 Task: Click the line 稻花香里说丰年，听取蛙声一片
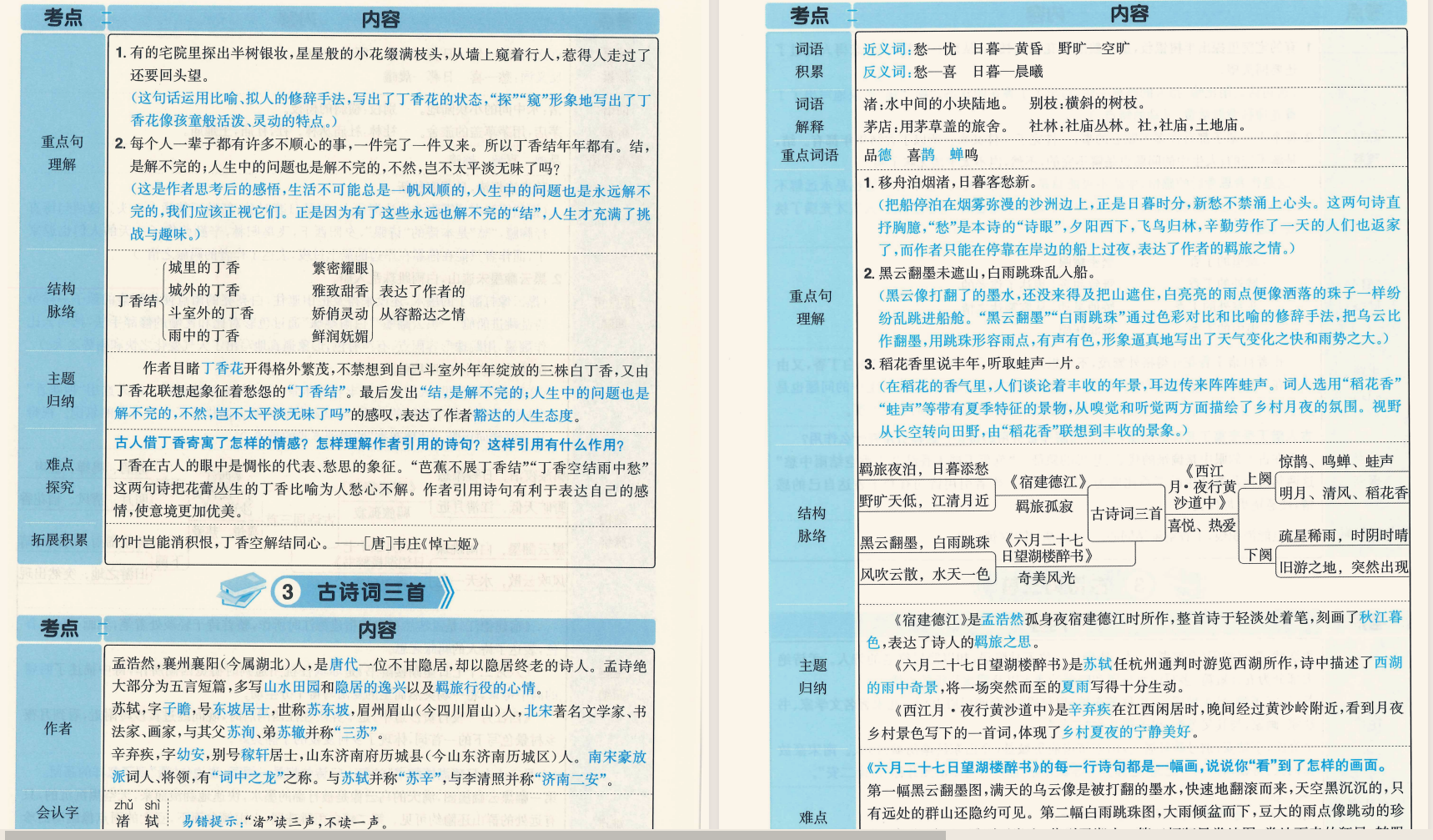980,364
